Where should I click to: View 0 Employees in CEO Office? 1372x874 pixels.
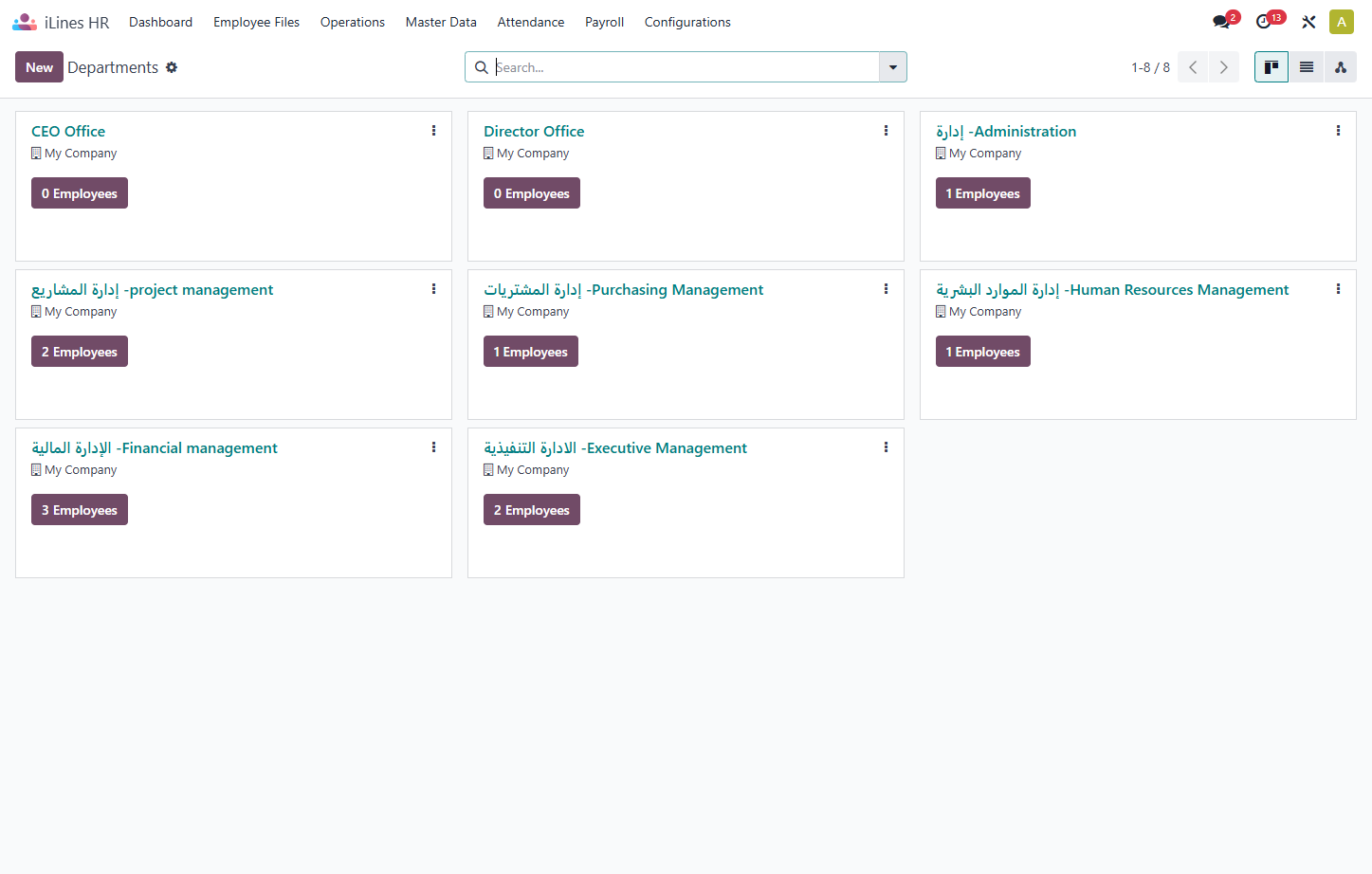80,193
